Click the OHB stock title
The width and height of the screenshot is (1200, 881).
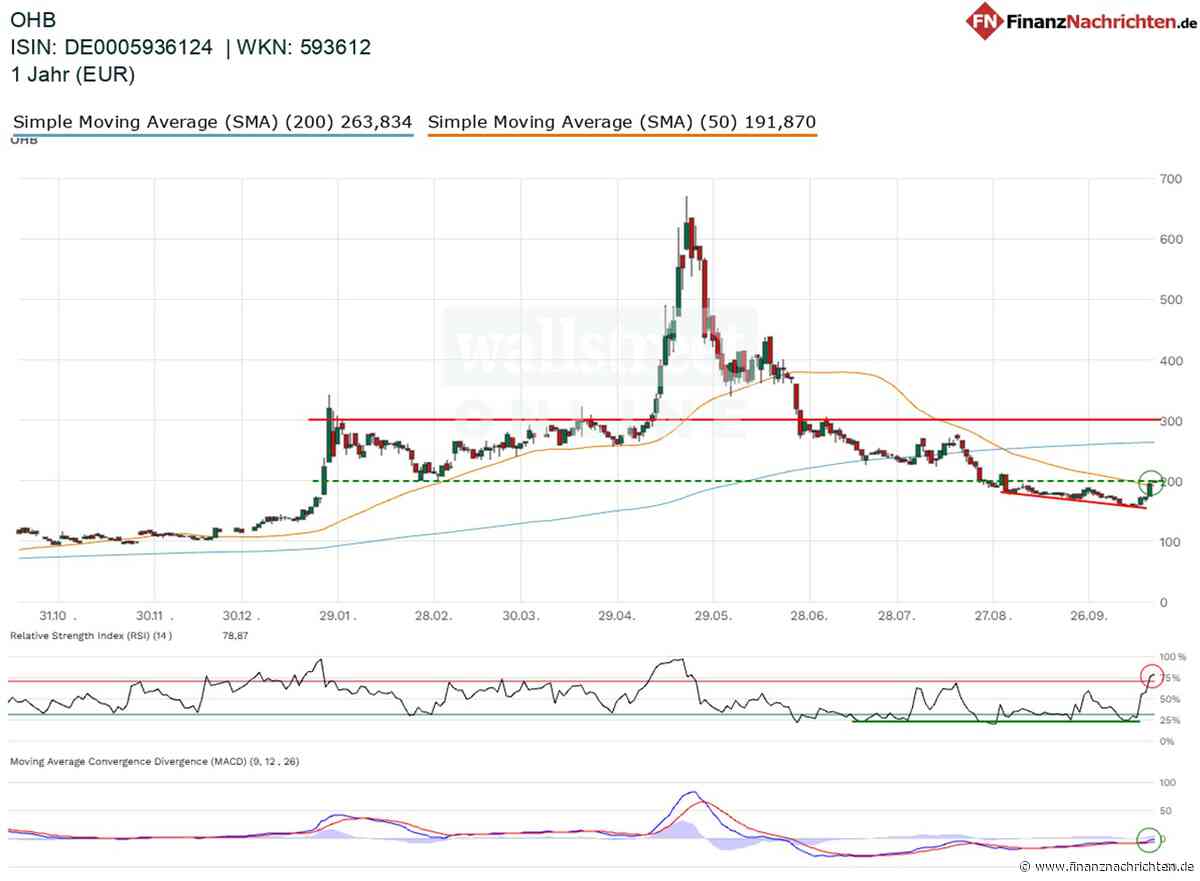click(x=32, y=20)
